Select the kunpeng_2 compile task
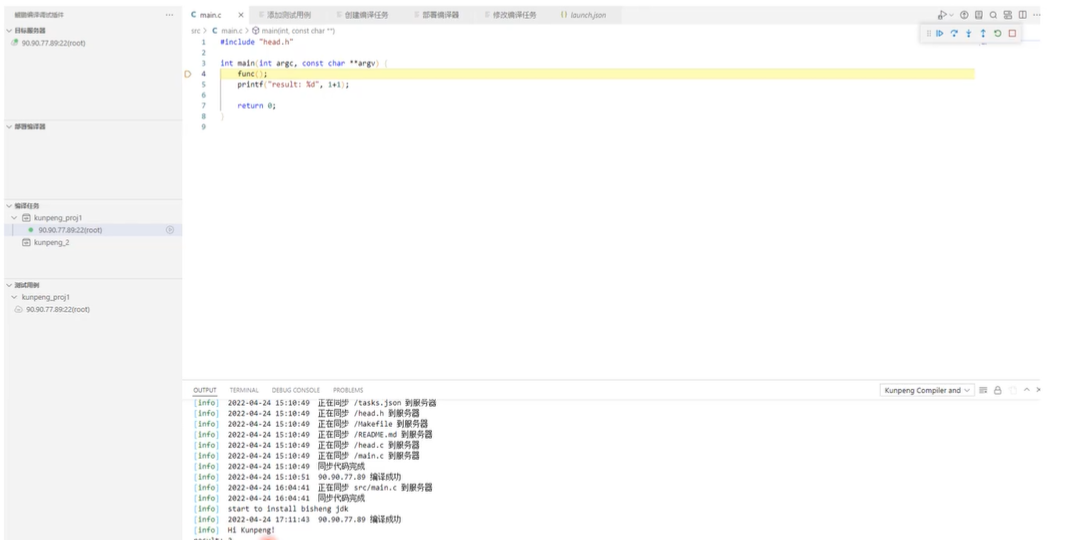Image resolution: width=1078 pixels, height=540 pixels. click(52, 242)
